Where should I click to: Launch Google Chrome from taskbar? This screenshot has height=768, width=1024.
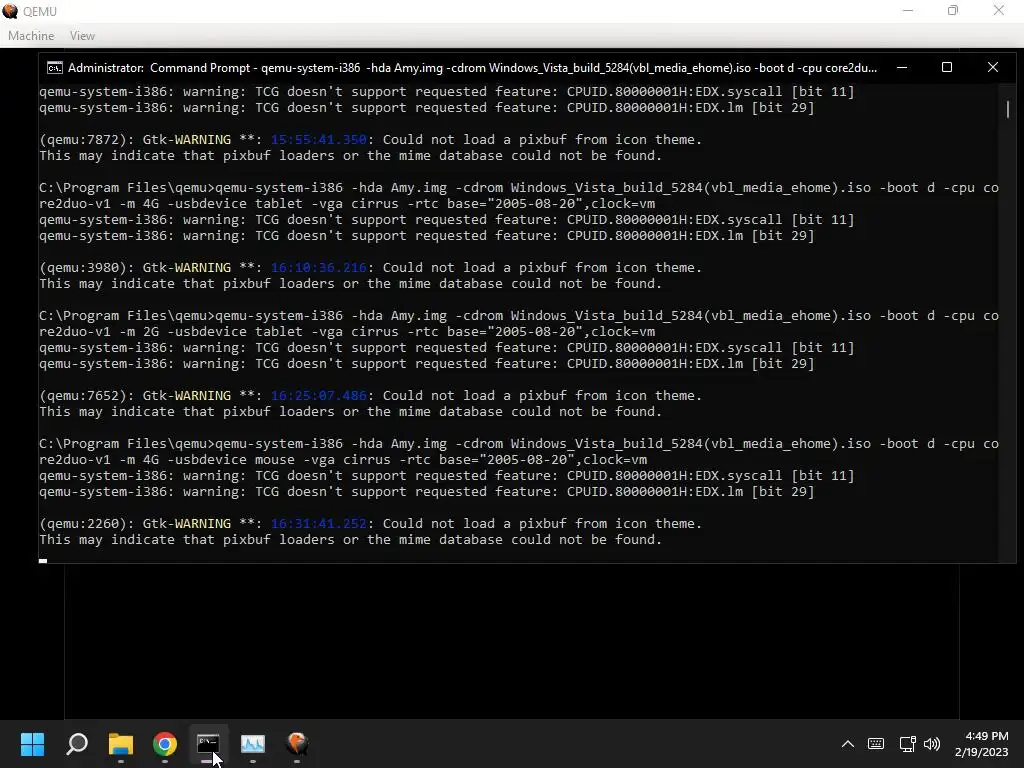point(165,743)
